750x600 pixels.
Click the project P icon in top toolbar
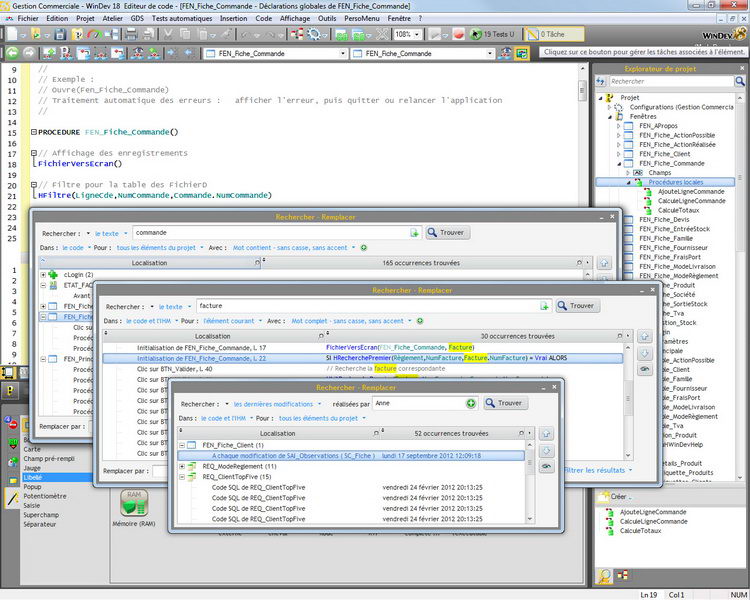[77, 34]
